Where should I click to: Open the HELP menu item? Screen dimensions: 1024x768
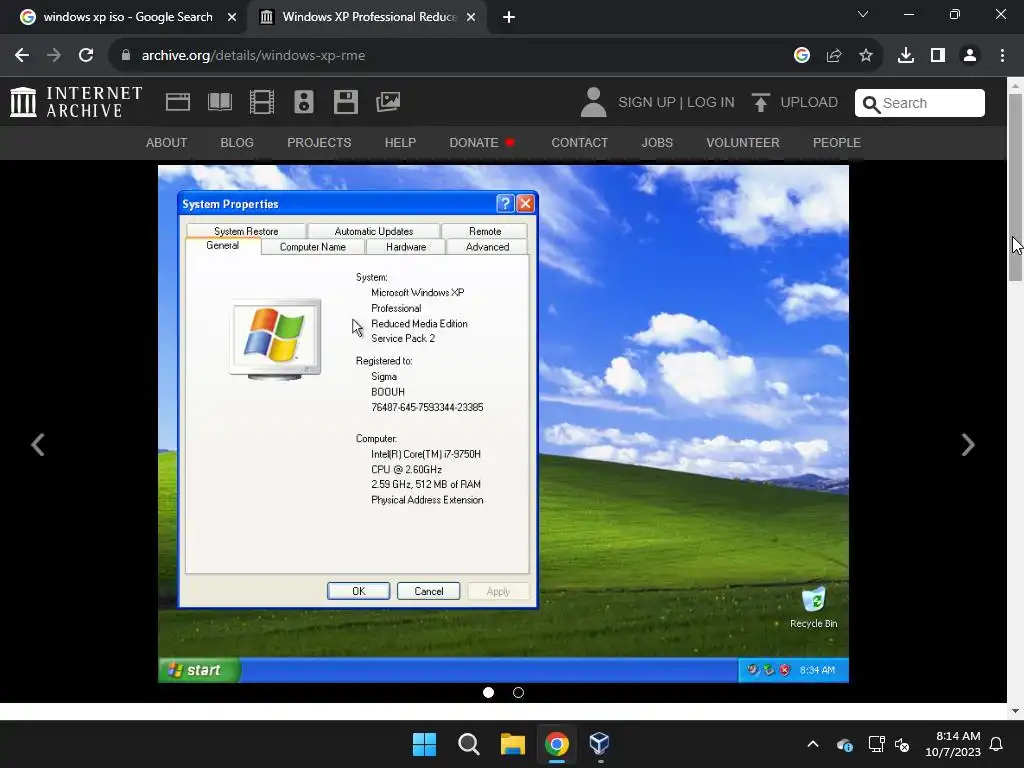(x=400, y=142)
